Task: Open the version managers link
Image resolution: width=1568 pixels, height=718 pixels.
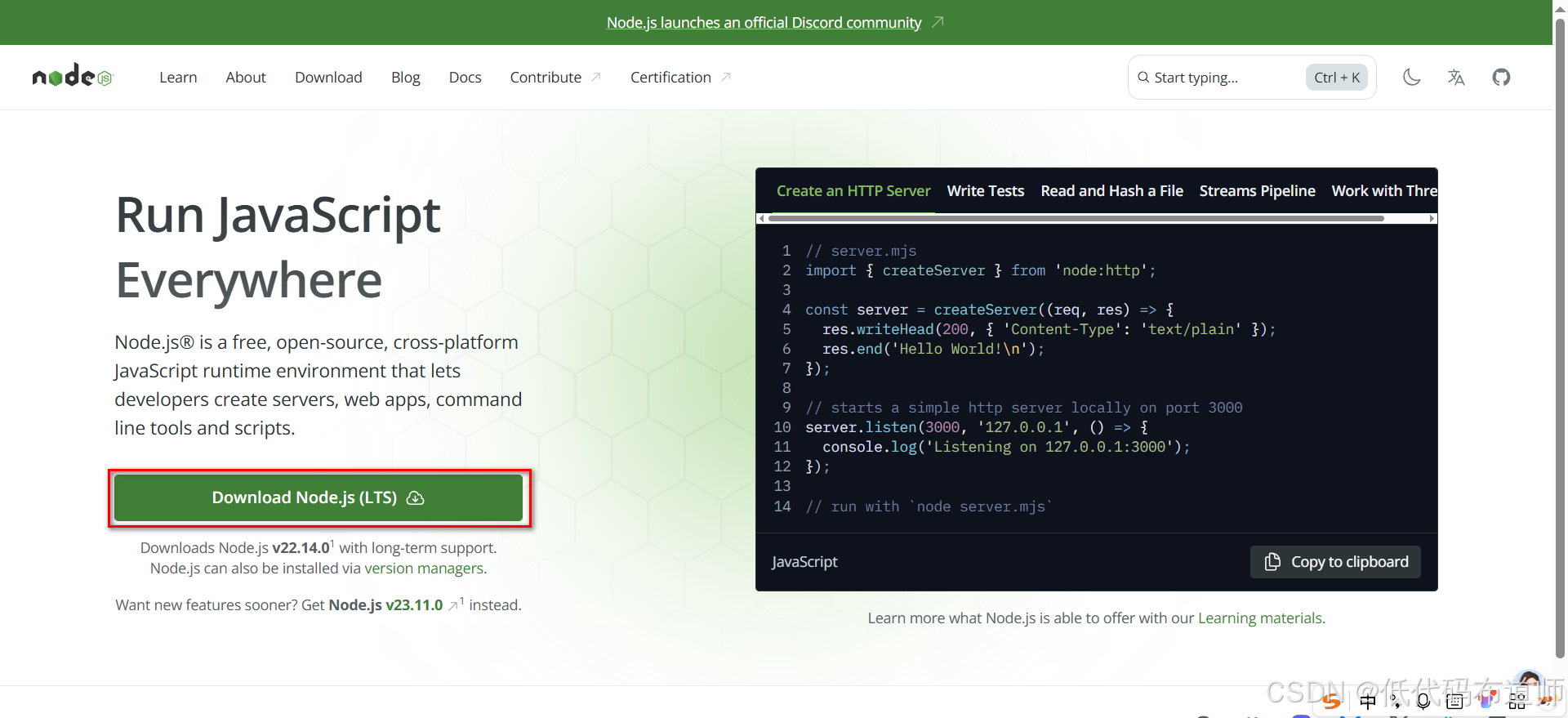Action: (424, 569)
